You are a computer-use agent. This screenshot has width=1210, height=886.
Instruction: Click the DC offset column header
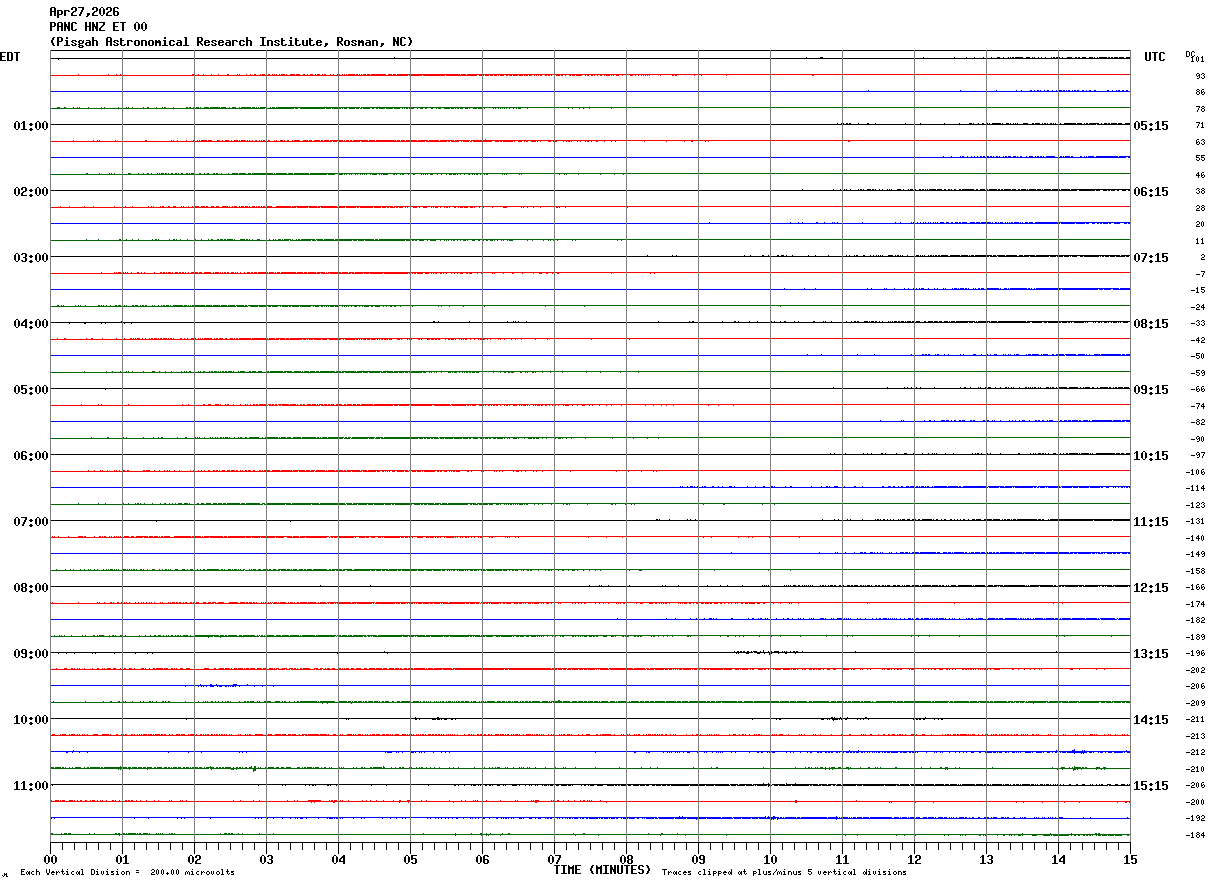[1190, 54]
